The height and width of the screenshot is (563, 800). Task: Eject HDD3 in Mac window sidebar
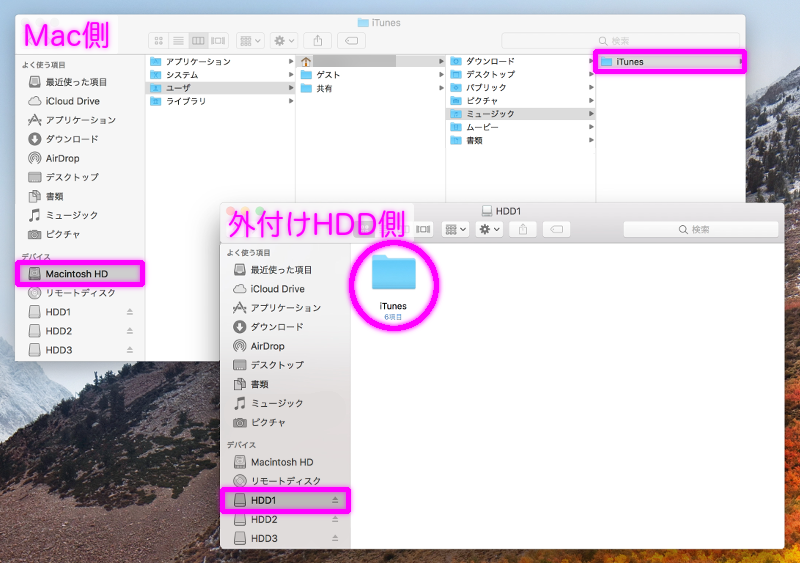click(130, 350)
